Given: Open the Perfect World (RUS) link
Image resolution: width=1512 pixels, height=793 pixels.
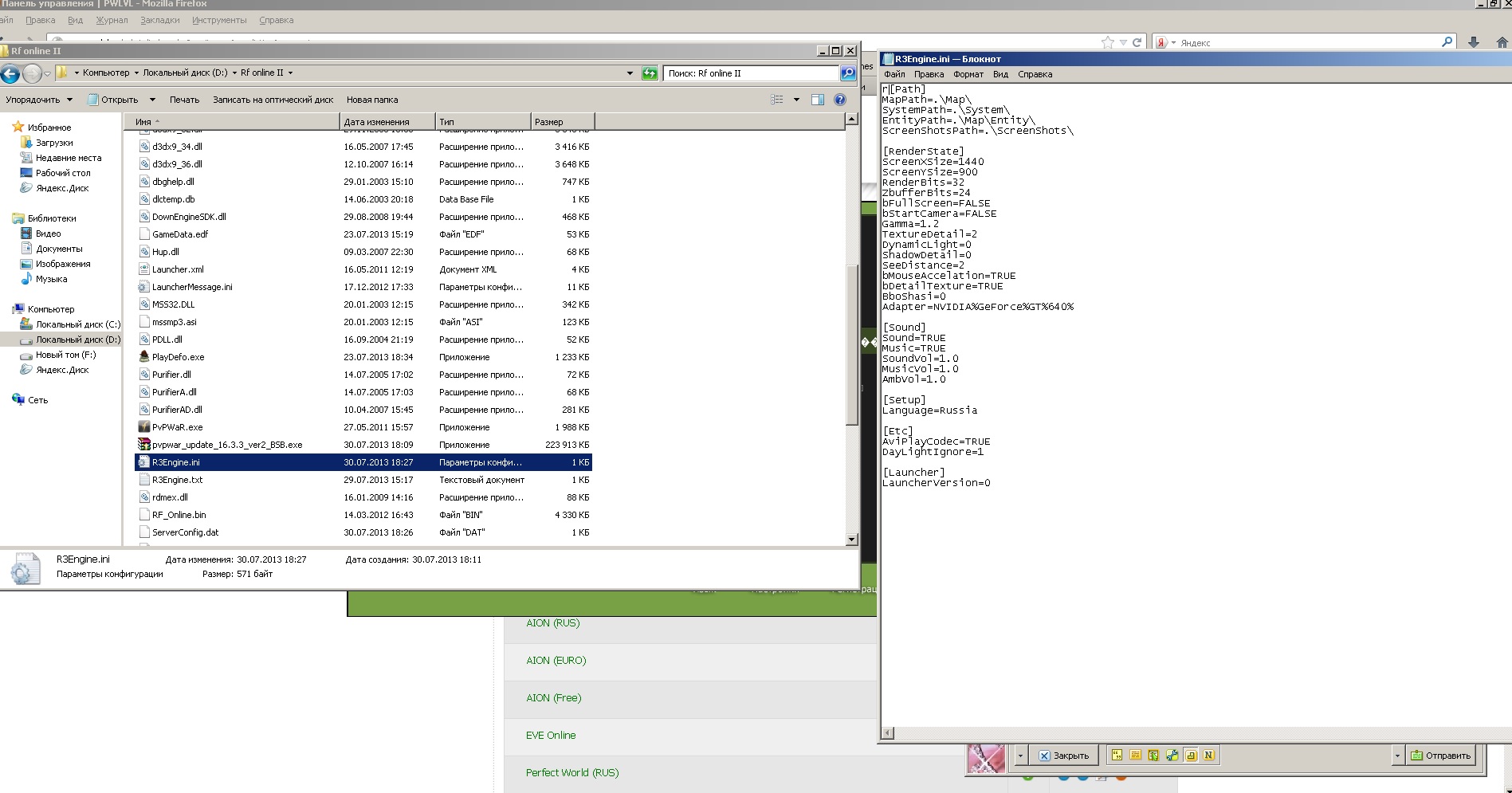Looking at the screenshot, I should pos(572,773).
